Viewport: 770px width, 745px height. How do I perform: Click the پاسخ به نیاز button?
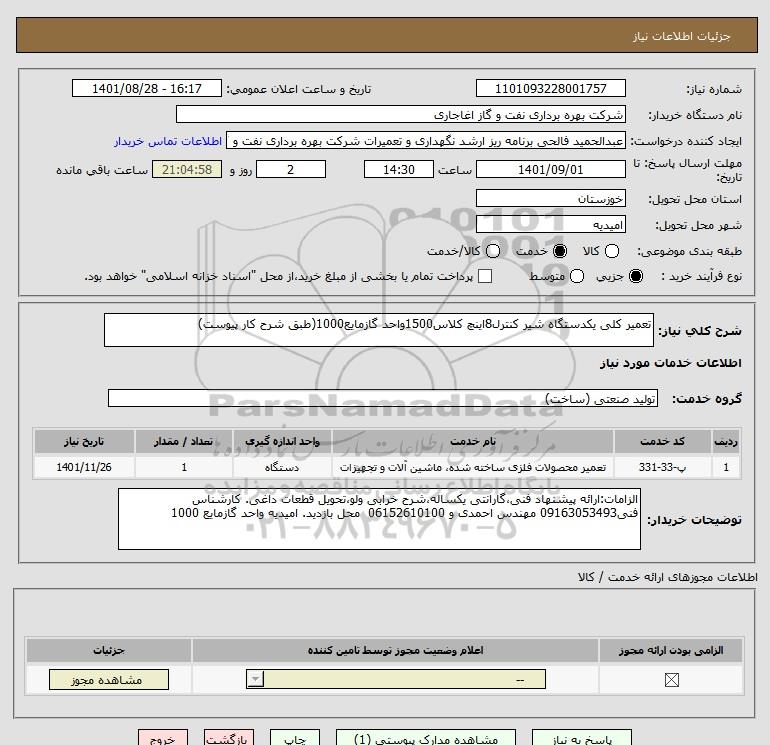[x=582, y=739]
